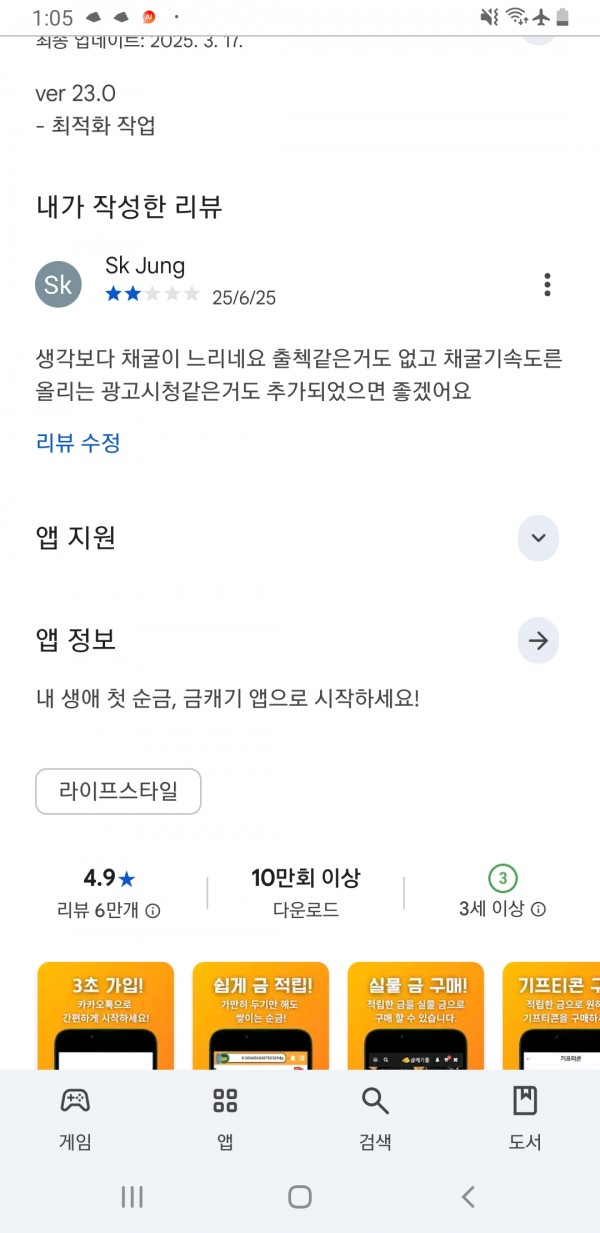Tap the Android back navigation button
This screenshot has width=600, height=1233.
[467, 1196]
